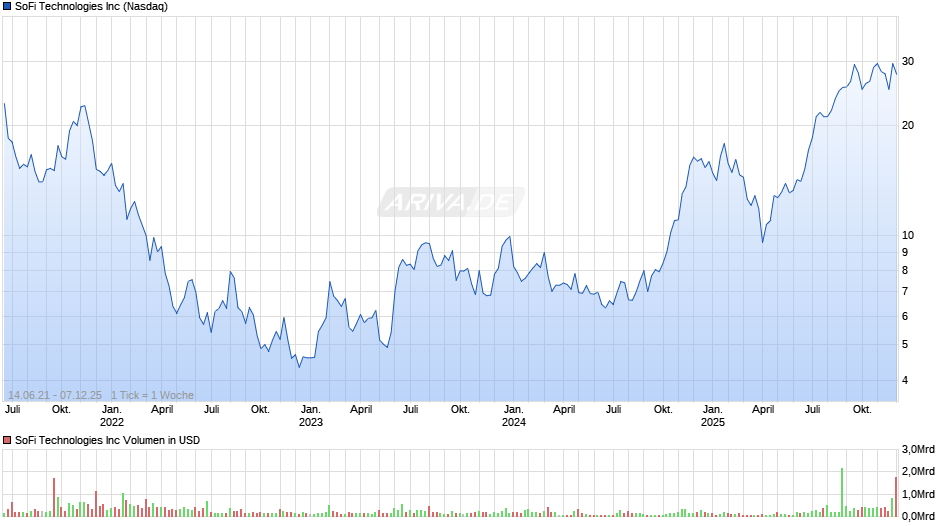The height and width of the screenshot is (526, 940).
Task: Click the price axis label 5
Action: click(905, 344)
